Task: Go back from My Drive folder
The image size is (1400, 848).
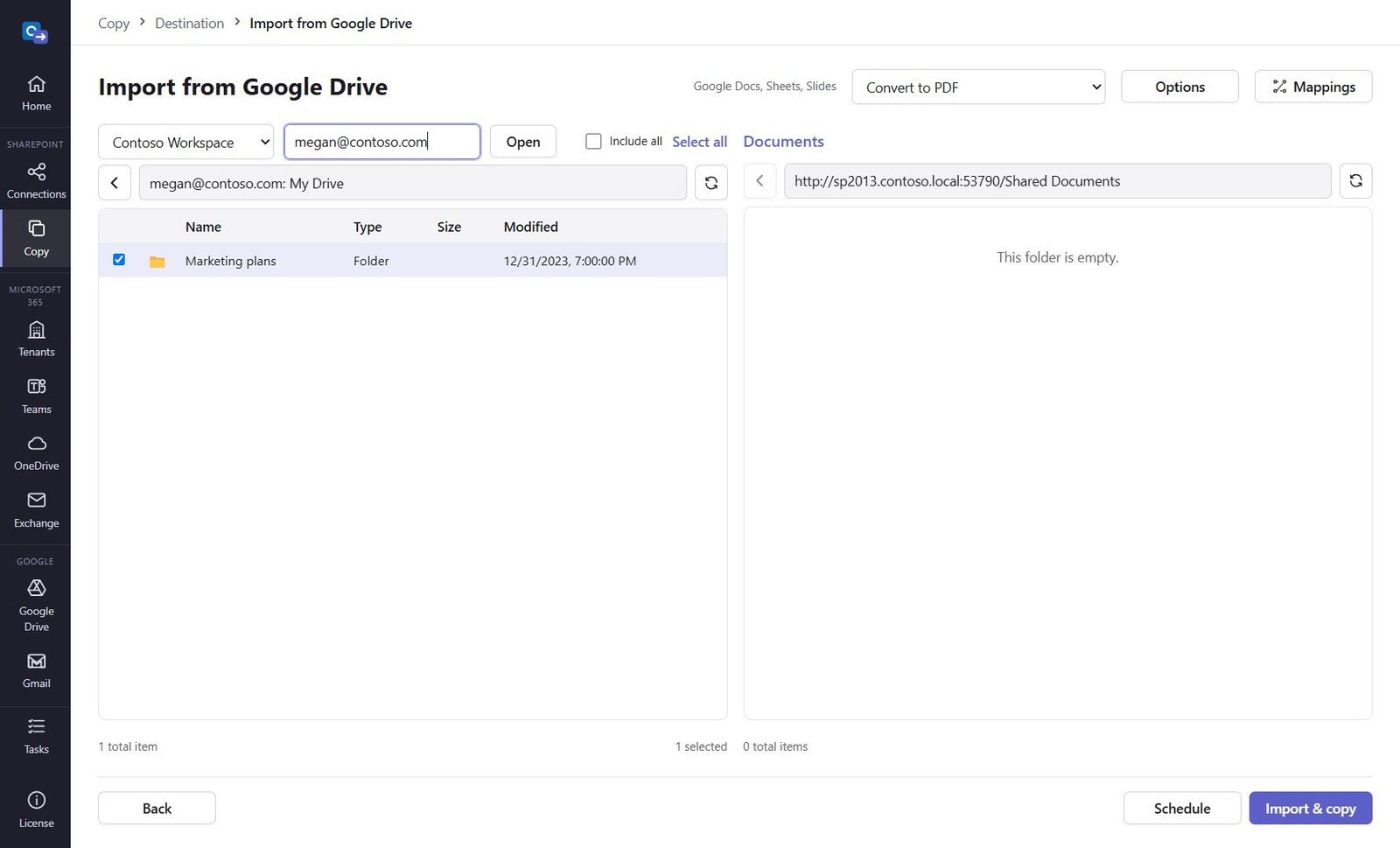Action: point(115,183)
